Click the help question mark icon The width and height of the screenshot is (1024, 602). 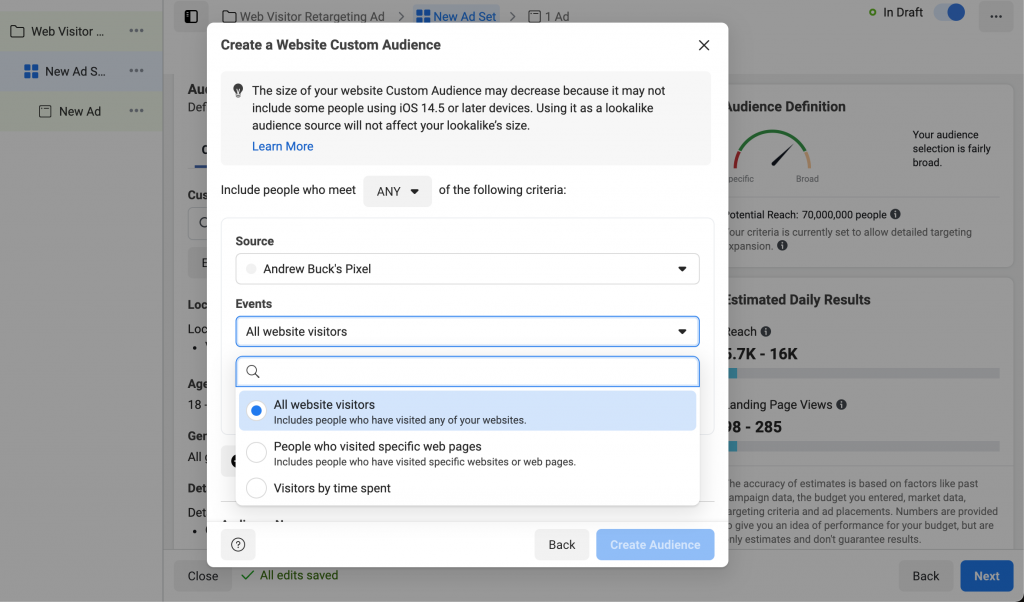[238, 545]
